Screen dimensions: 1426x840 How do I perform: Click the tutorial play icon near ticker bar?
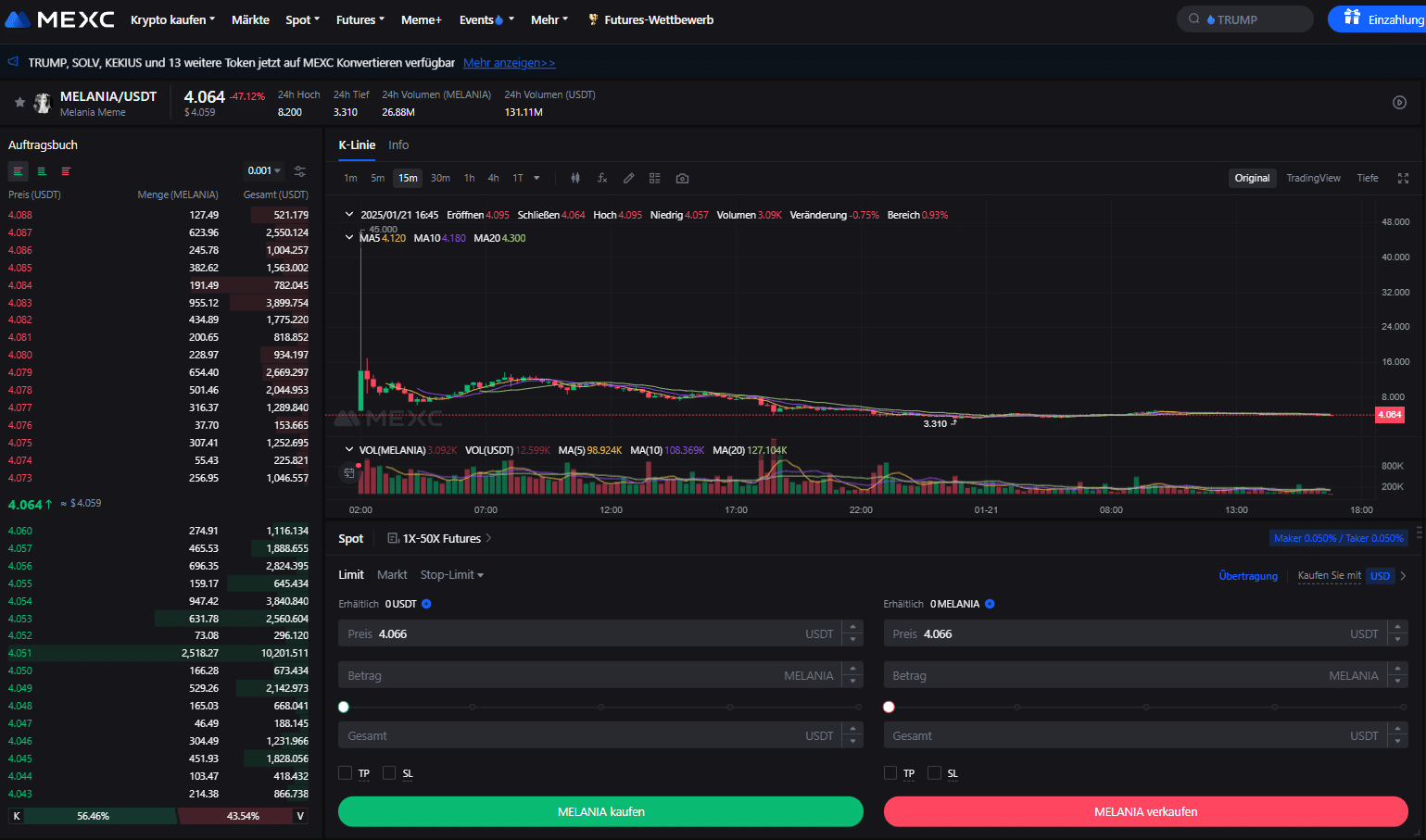tap(1400, 103)
